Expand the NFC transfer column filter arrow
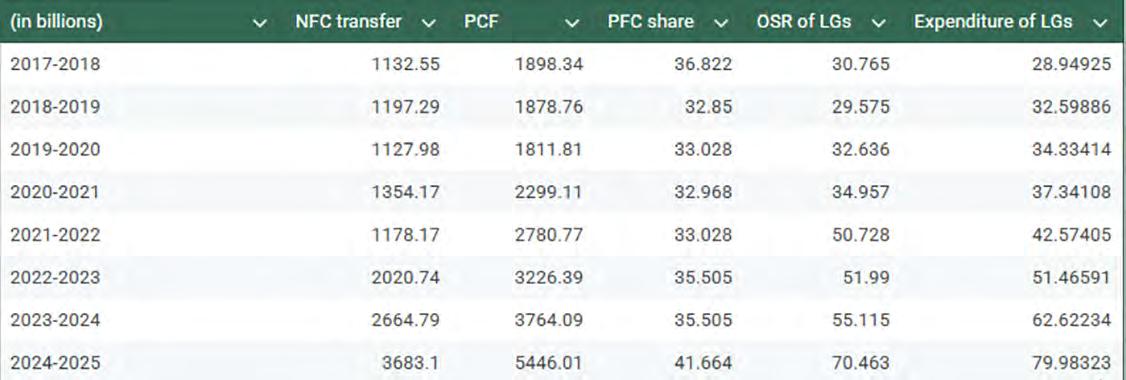 click(429, 23)
